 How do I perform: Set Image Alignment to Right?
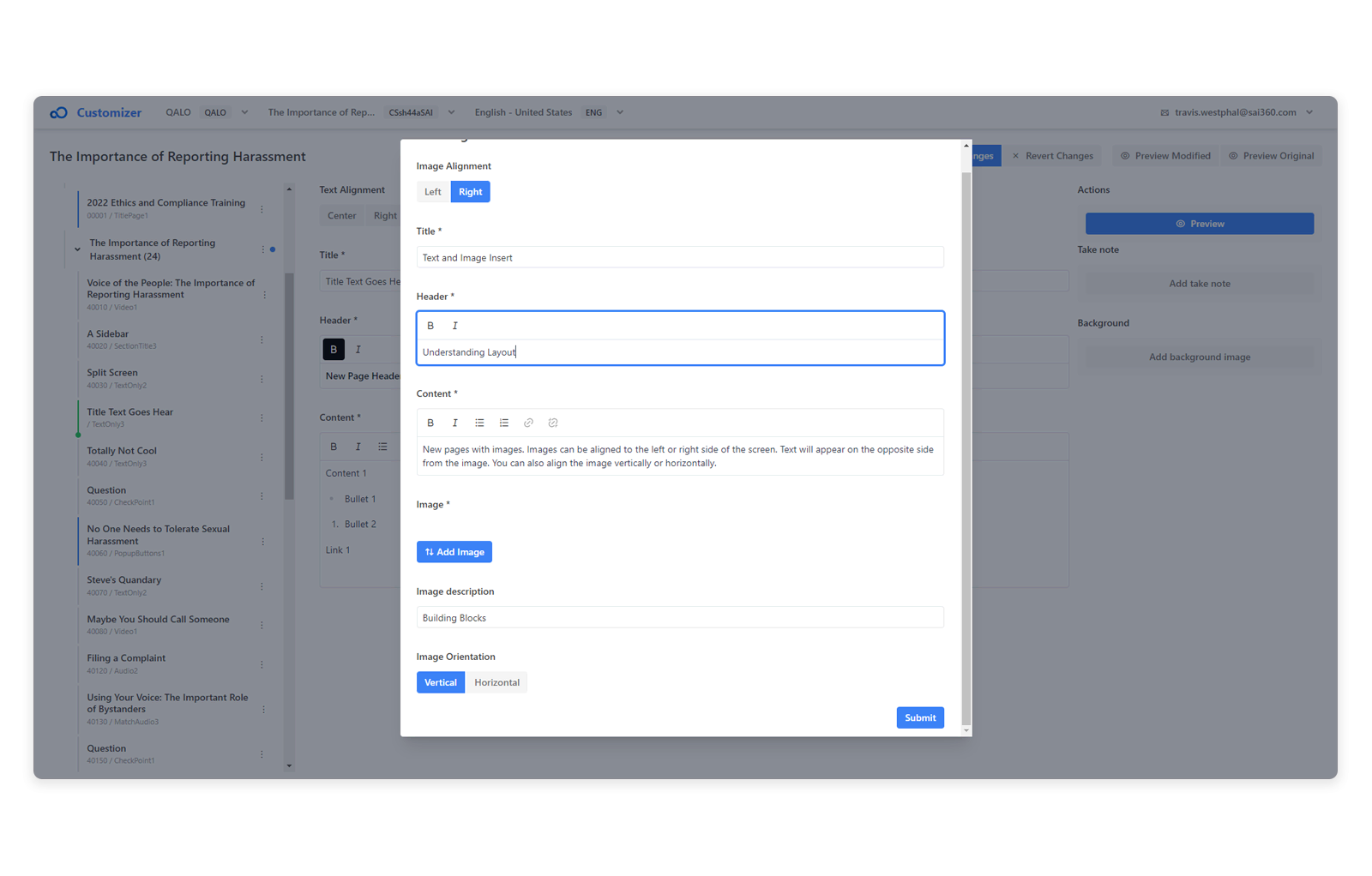pos(470,192)
